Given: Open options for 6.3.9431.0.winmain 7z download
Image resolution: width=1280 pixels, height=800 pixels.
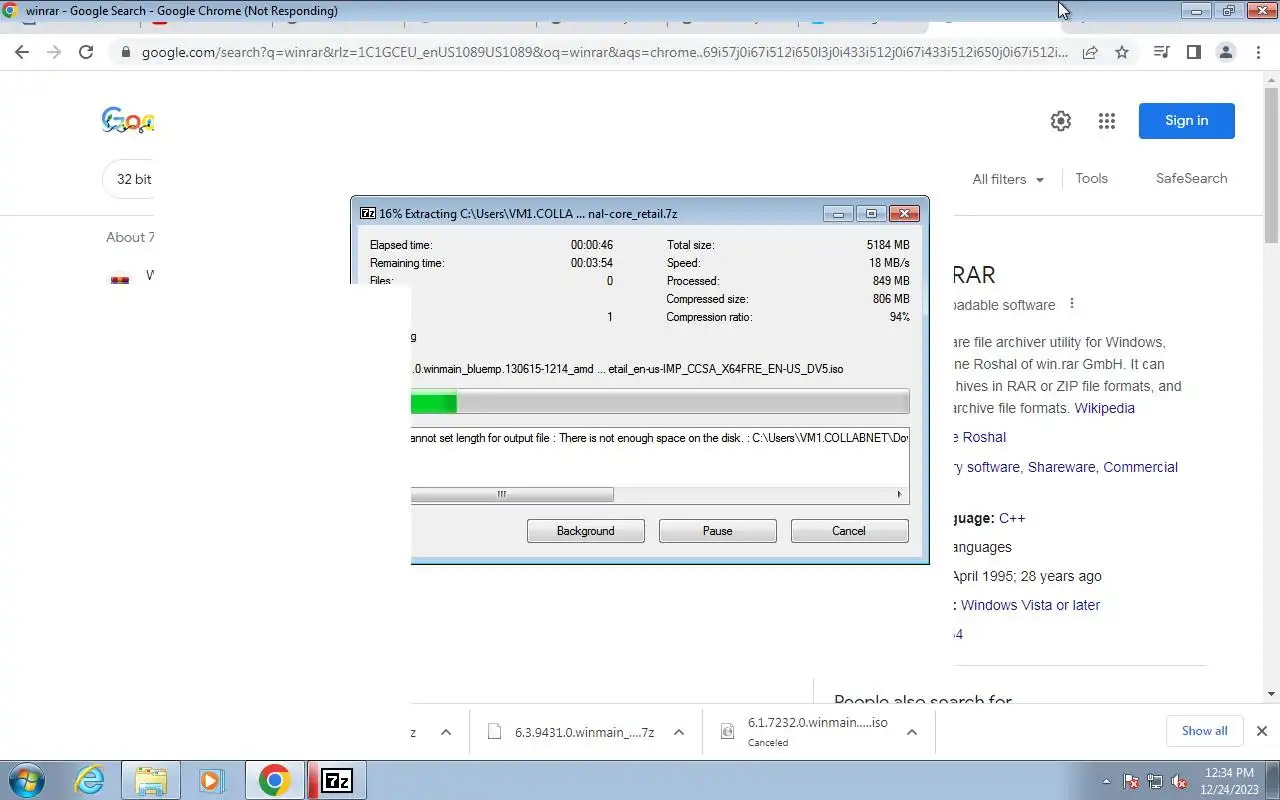Looking at the screenshot, I should coord(679,732).
